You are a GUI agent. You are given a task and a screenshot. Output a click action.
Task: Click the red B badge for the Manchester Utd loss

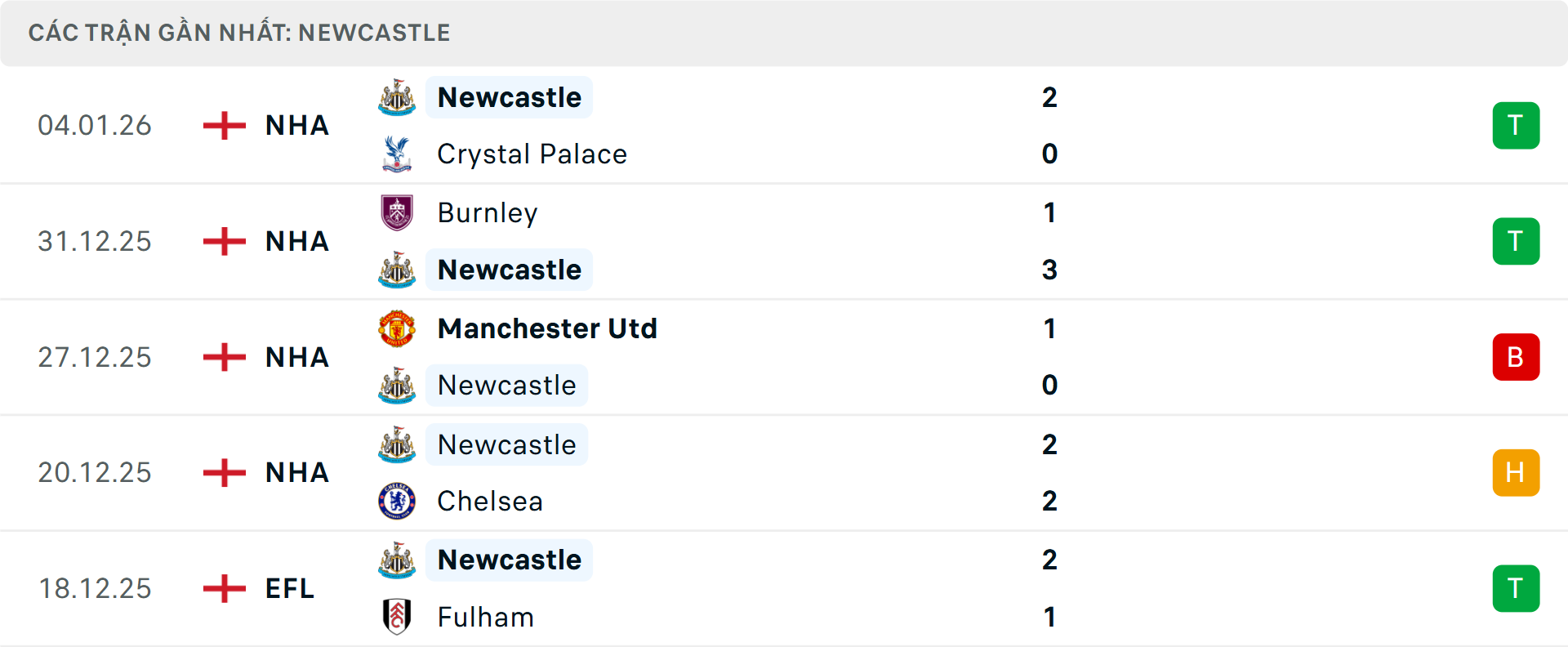[1516, 356]
